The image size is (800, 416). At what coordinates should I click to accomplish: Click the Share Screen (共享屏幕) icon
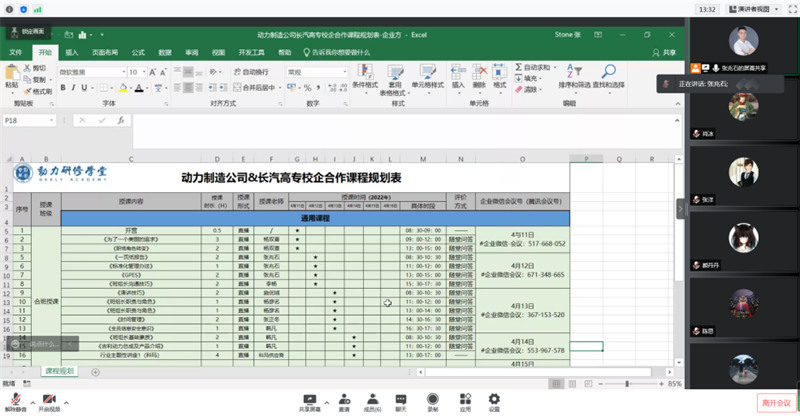(x=310, y=399)
